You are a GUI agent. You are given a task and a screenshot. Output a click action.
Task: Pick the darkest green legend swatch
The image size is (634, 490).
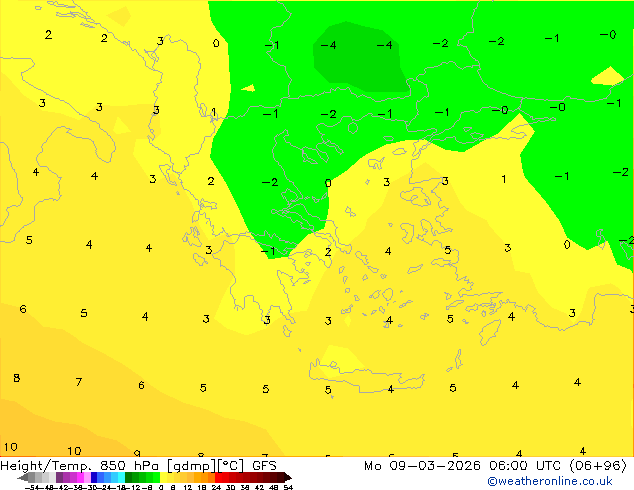pyautogui.click(x=129, y=477)
